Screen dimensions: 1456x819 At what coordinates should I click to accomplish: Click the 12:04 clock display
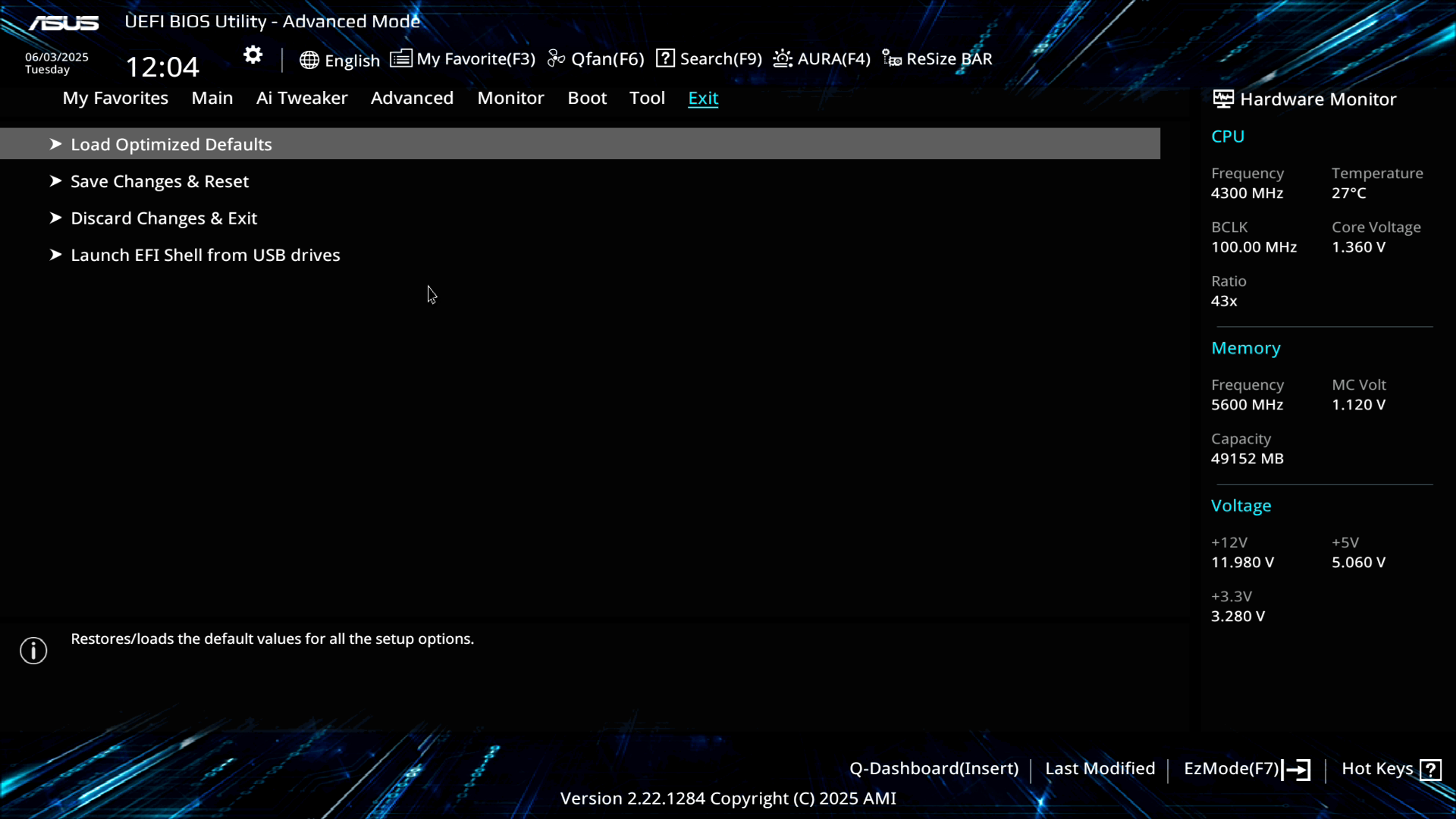(162, 67)
